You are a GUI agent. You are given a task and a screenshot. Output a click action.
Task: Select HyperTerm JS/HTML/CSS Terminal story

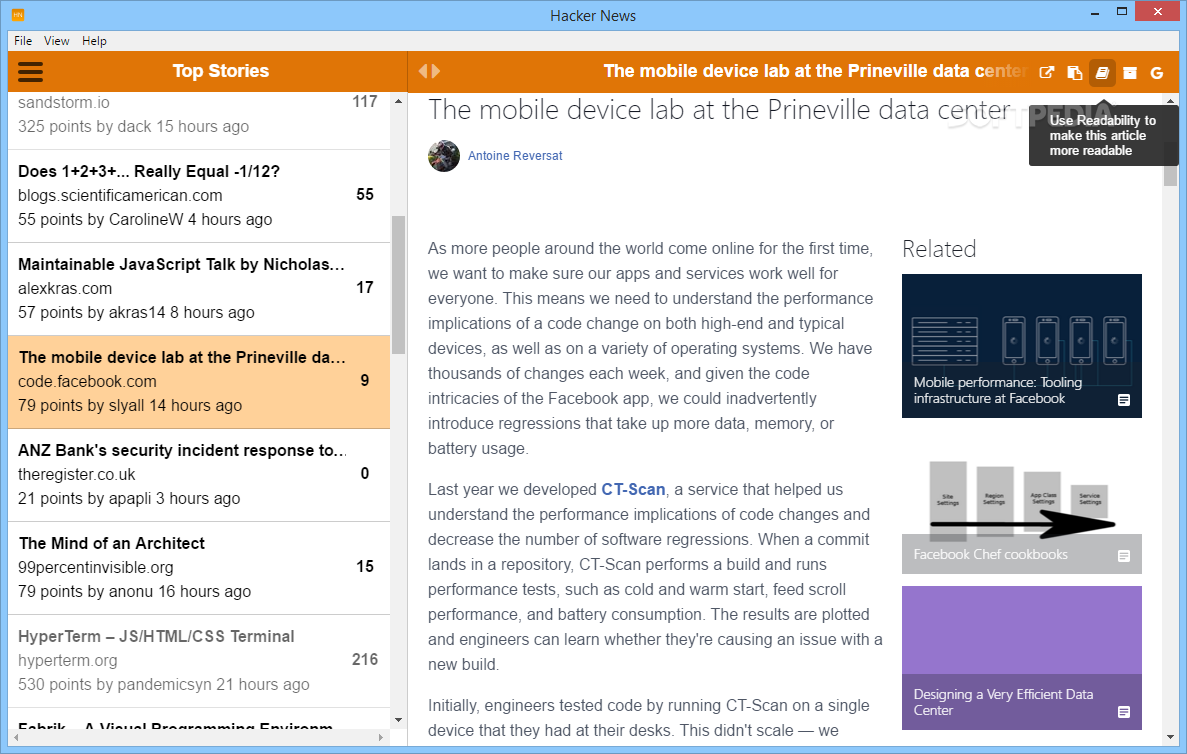pos(199,662)
